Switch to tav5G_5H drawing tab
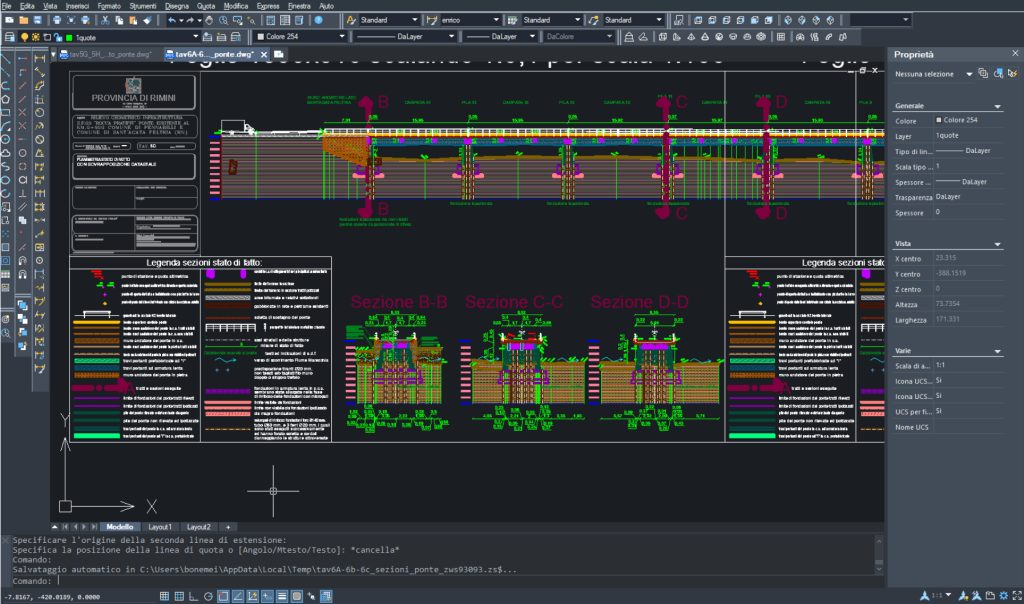The image size is (1024, 604). point(104,54)
